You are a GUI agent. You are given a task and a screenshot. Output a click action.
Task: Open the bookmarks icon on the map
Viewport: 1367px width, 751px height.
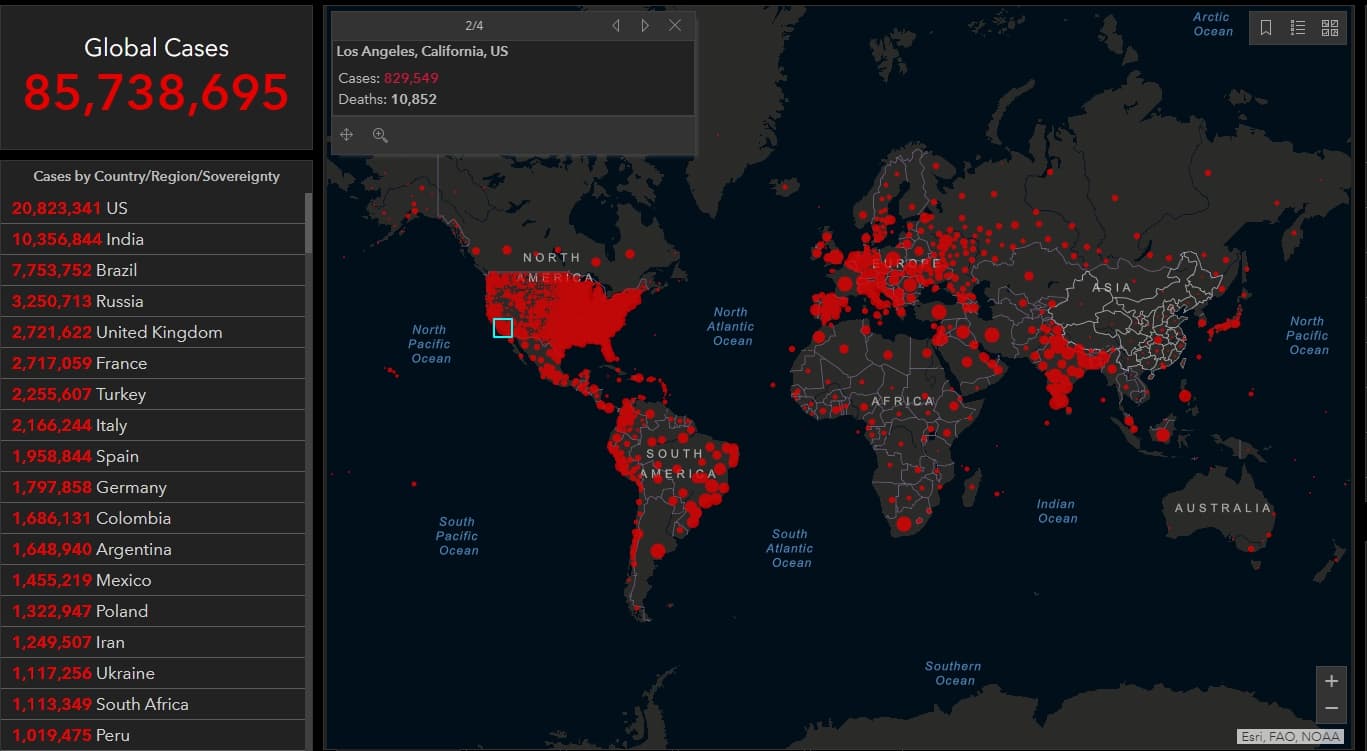(x=1266, y=28)
